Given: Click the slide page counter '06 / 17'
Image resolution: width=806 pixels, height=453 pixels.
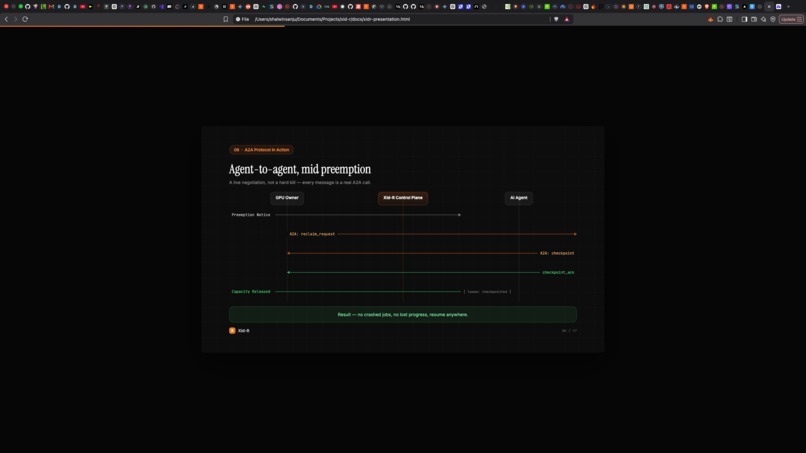Looking at the screenshot, I should pyautogui.click(x=570, y=331).
